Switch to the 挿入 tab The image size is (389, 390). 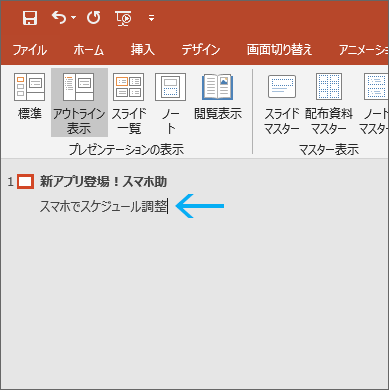tap(143, 50)
